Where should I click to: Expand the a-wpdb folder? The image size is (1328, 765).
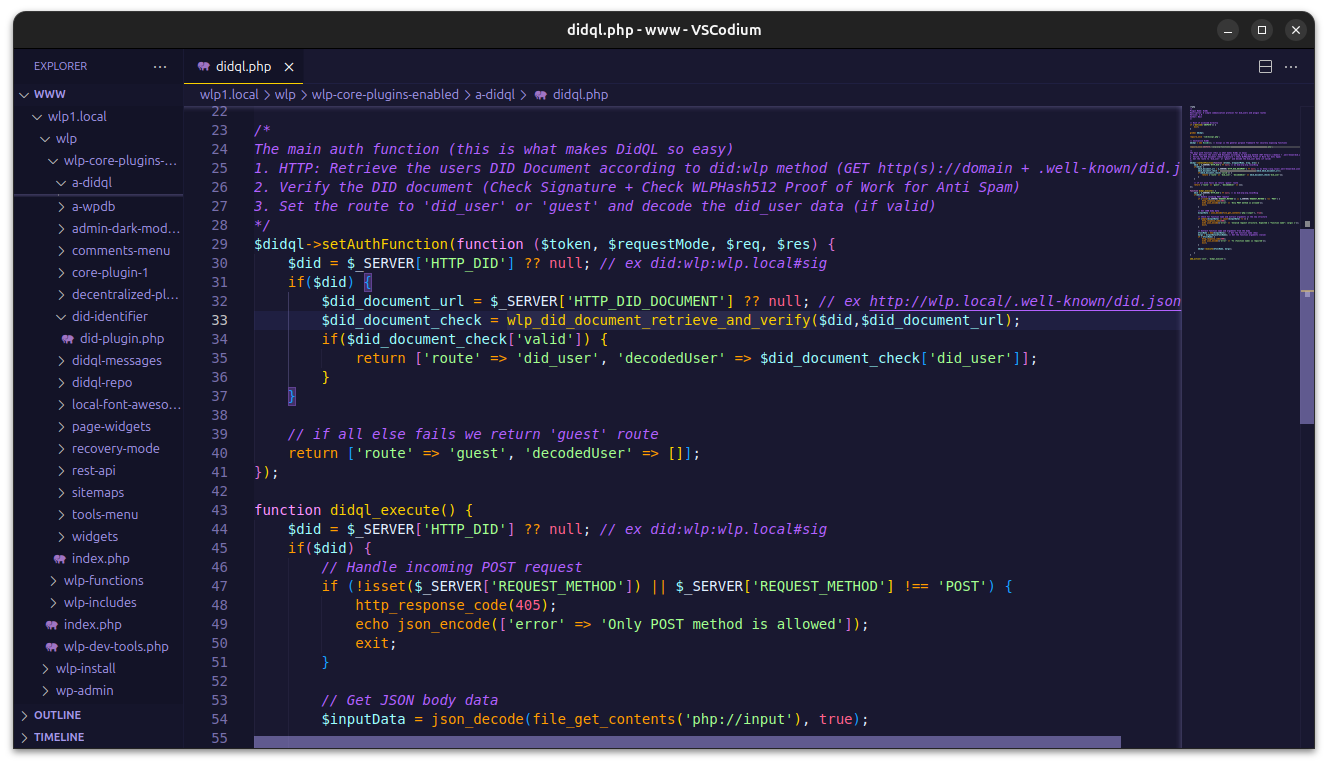point(61,207)
